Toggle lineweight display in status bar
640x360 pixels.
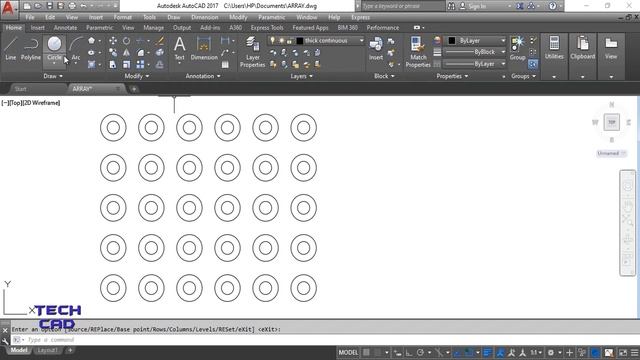[487, 352]
